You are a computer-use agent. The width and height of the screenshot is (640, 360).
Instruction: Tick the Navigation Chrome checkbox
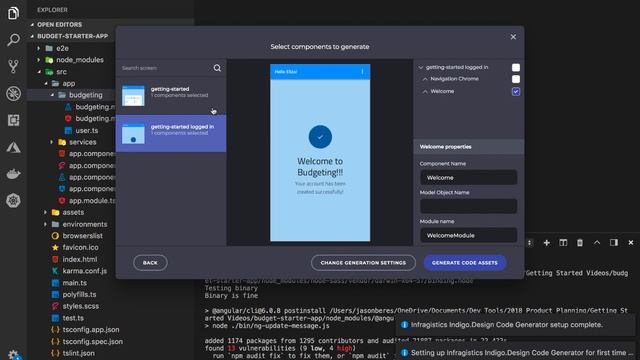point(516,79)
